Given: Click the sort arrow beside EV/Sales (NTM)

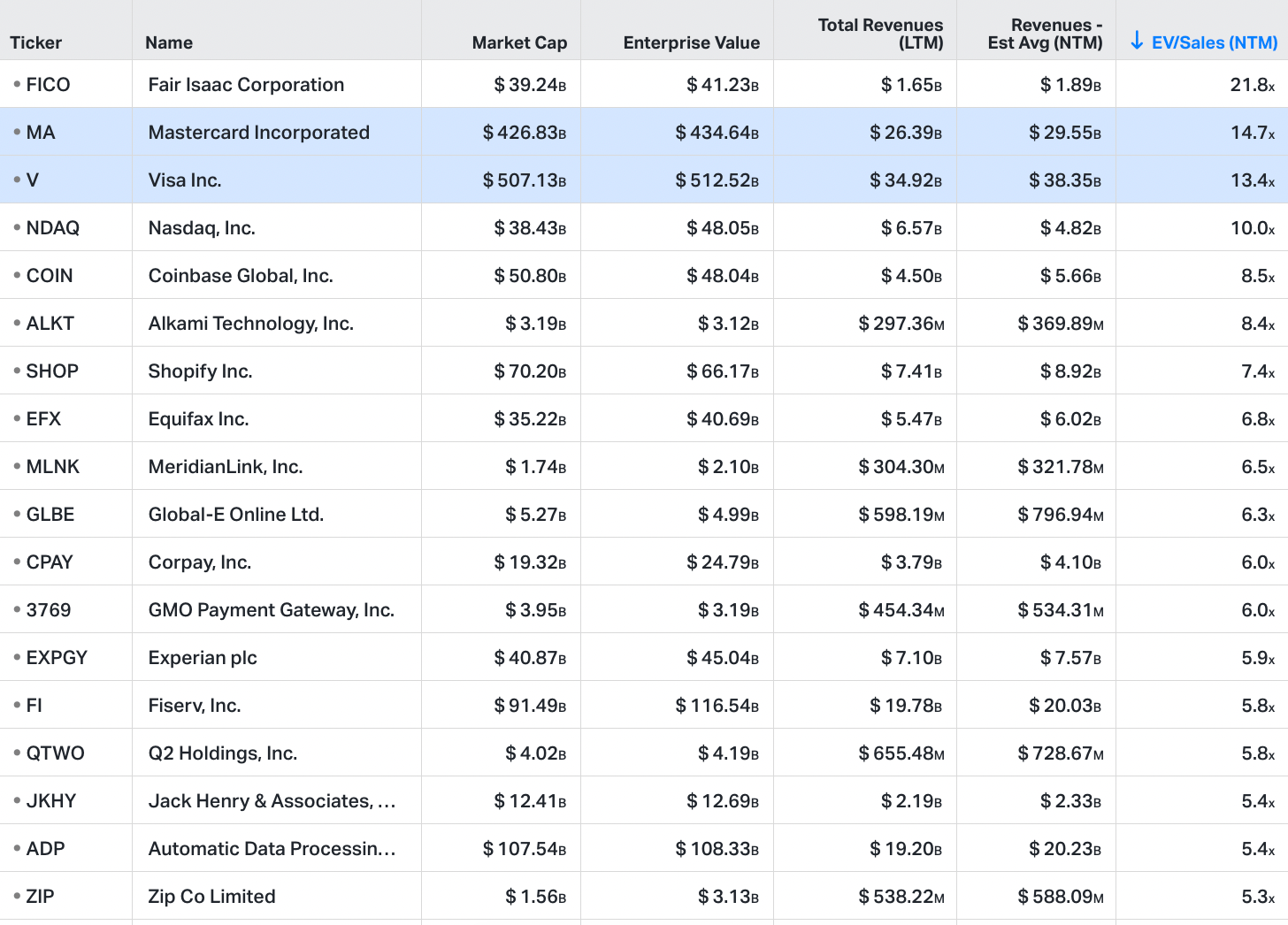Looking at the screenshot, I should click(1138, 42).
